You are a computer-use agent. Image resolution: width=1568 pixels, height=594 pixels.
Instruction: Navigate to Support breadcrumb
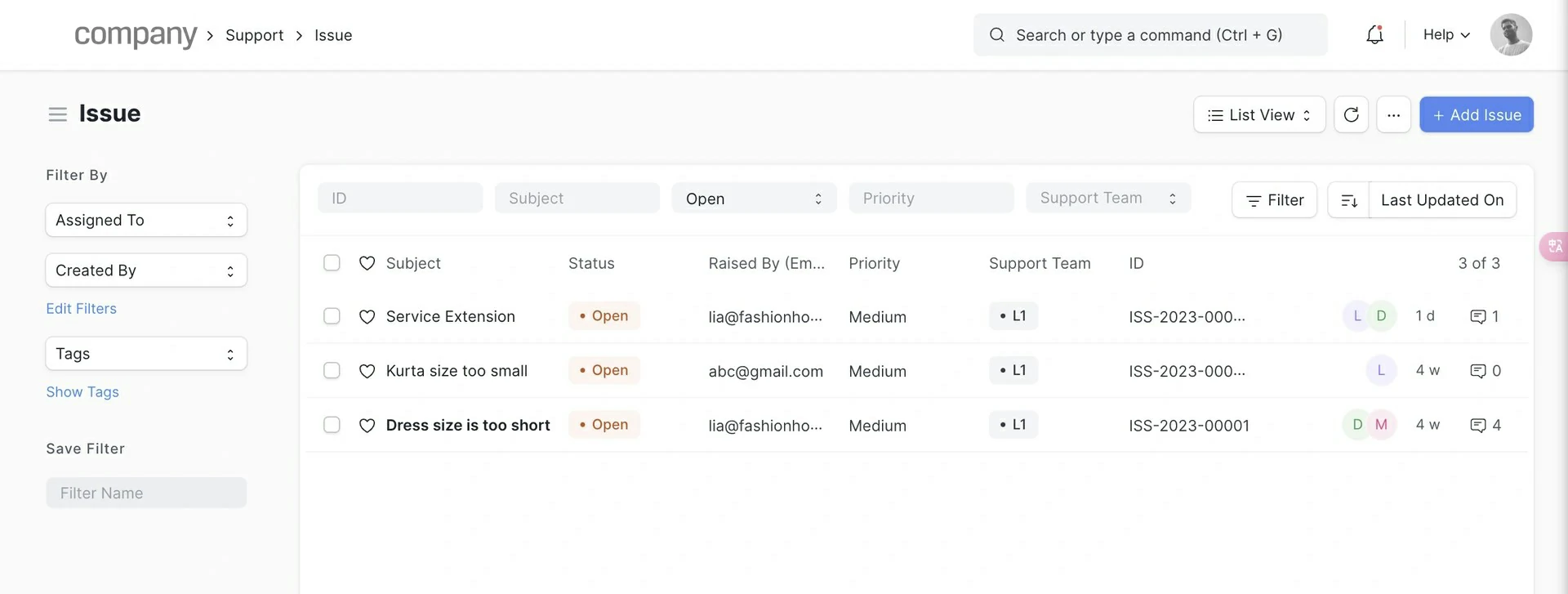[x=254, y=35]
